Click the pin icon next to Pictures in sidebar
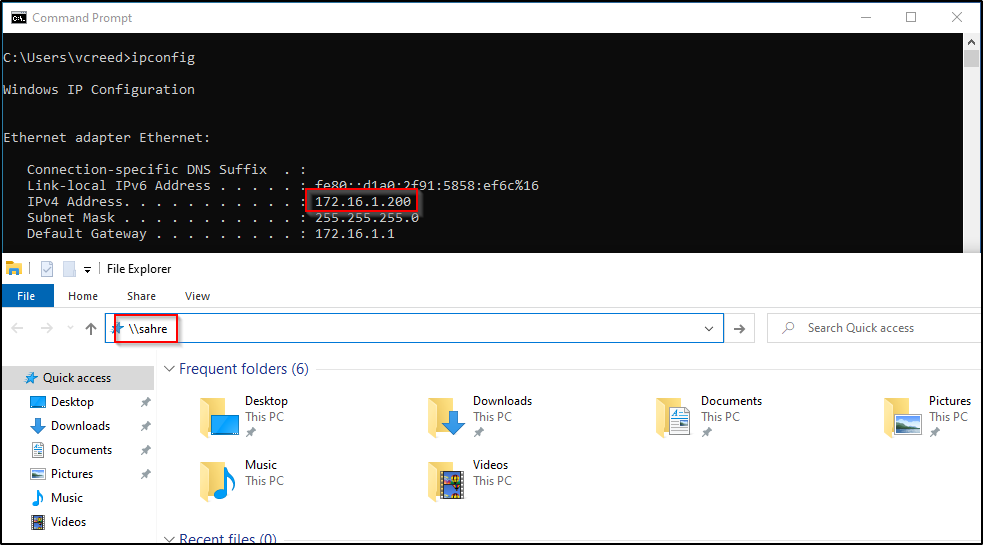Viewport: 983px width, 545px height. (x=145, y=474)
